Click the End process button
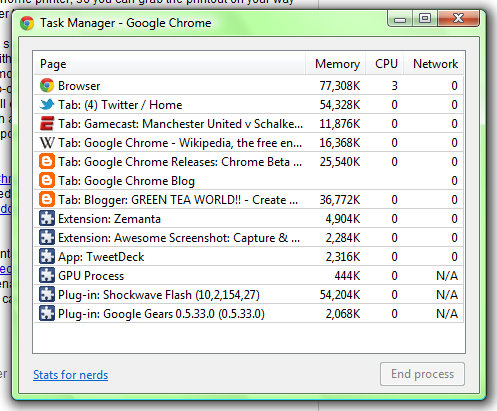This screenshot has height=411, width=497. click(422, 374)
